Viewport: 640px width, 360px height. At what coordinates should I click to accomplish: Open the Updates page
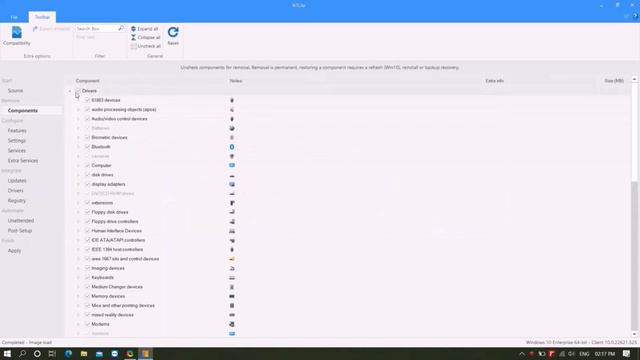(x=17, y=180)
